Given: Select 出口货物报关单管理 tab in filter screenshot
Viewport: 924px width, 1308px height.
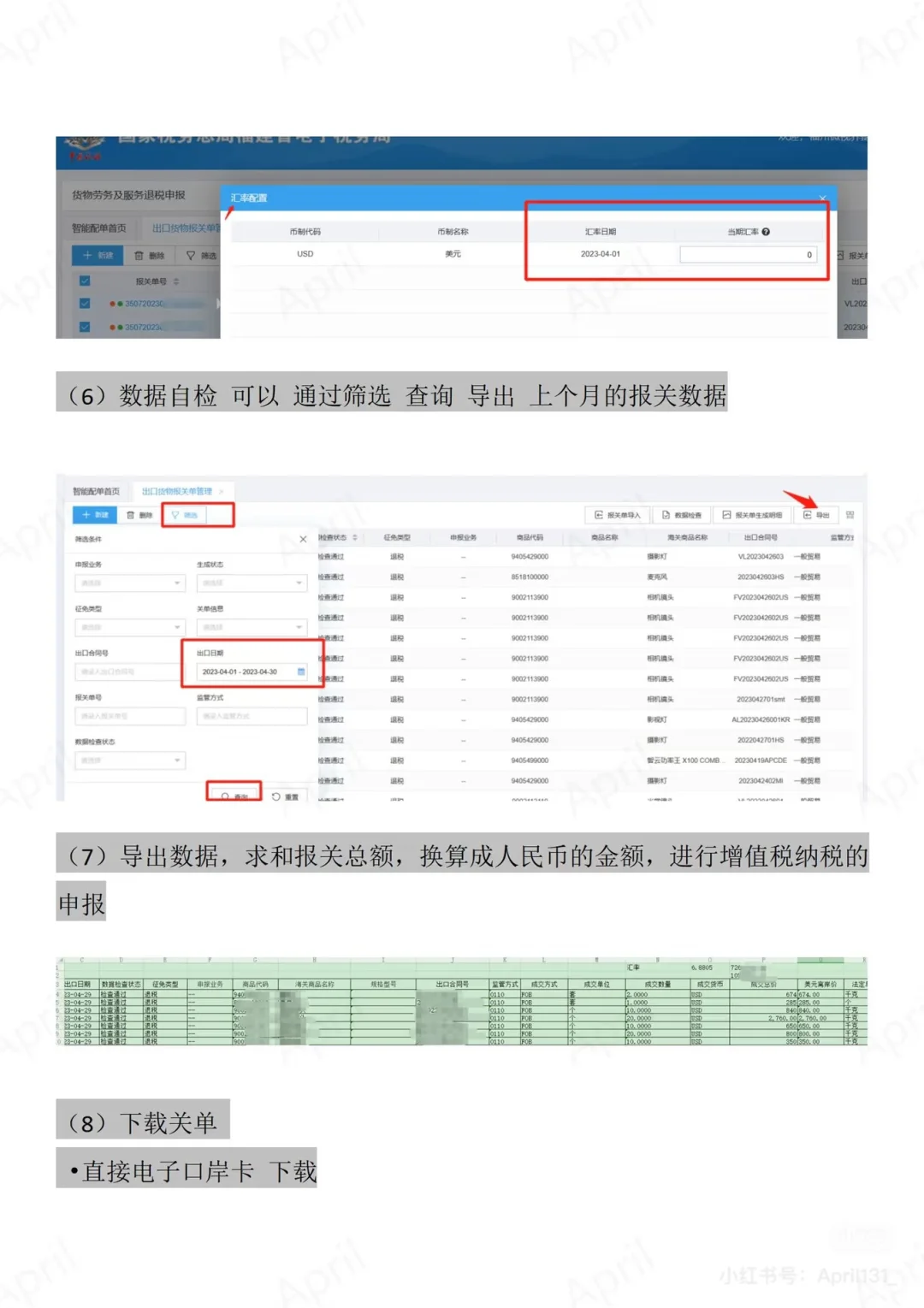Looking at the screenshot, I should (177, 492).
